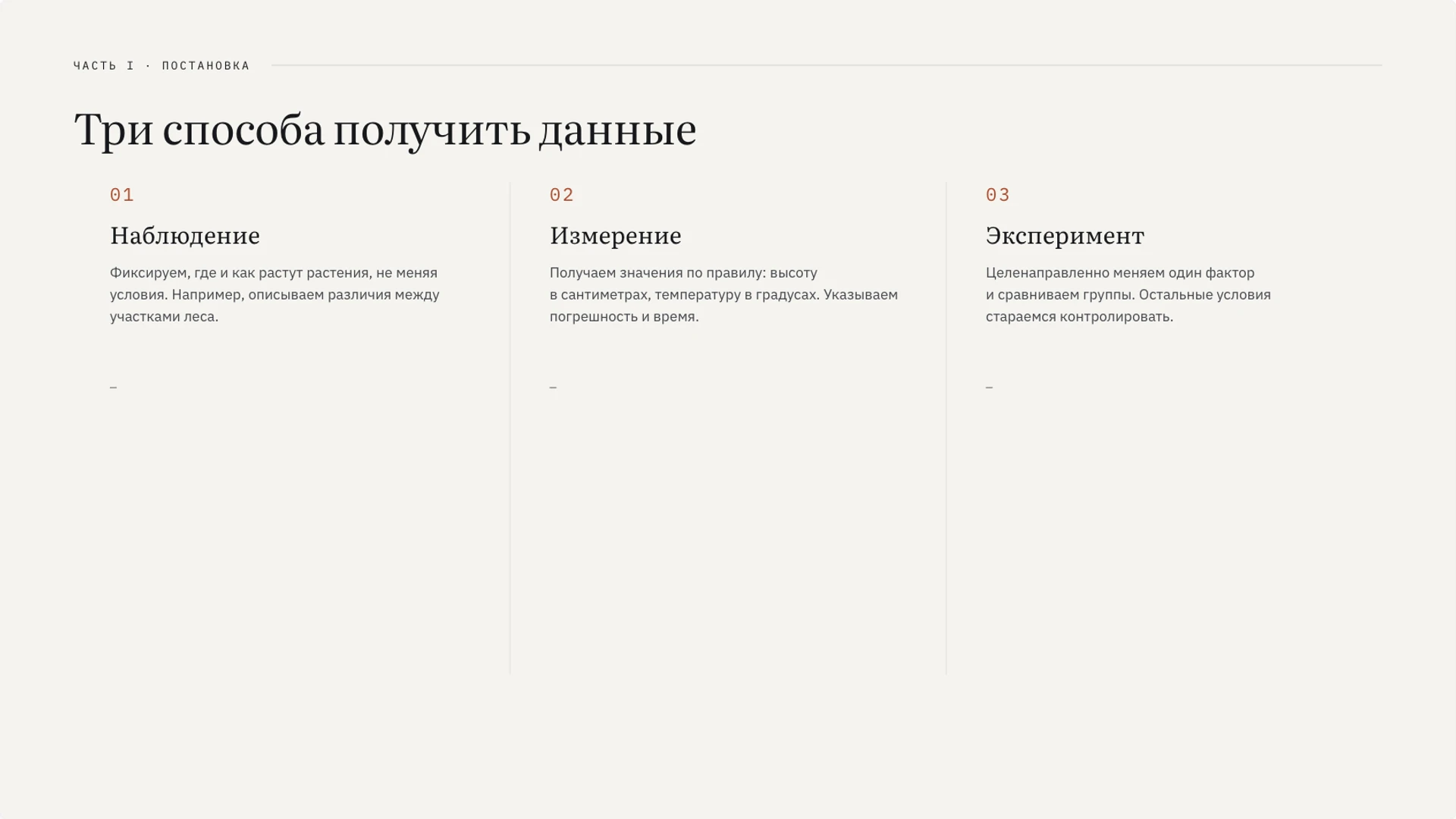Click the heading "Измерение"
This screenshot has width=1456, height=819.
(616, 236)
